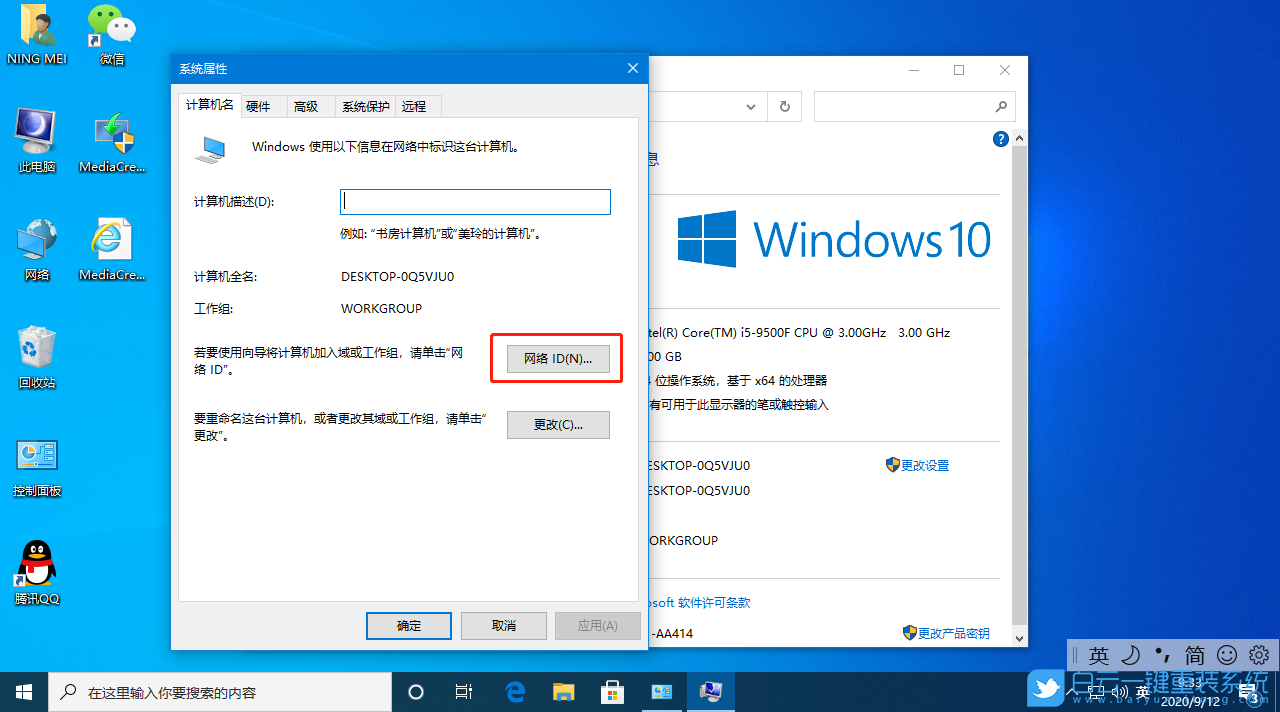Launch 腾讯QQ from the desktop
The image size is (1280, 712).
36,563
